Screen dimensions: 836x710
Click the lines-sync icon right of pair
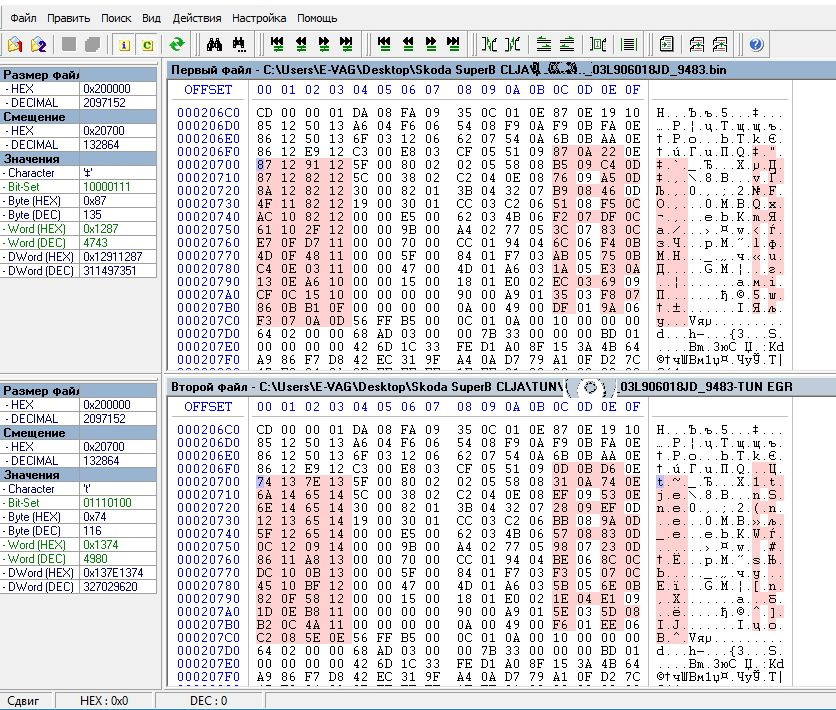coord(567,44)
